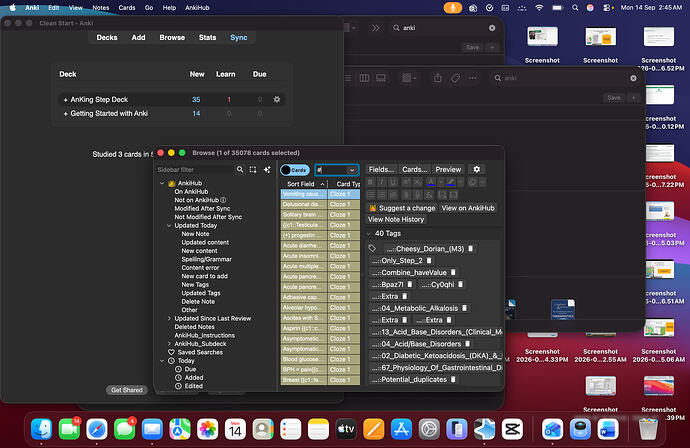Expand the Getting Started with Anki deck
This screenshot has height=448, width=690.
pos(66,114)
